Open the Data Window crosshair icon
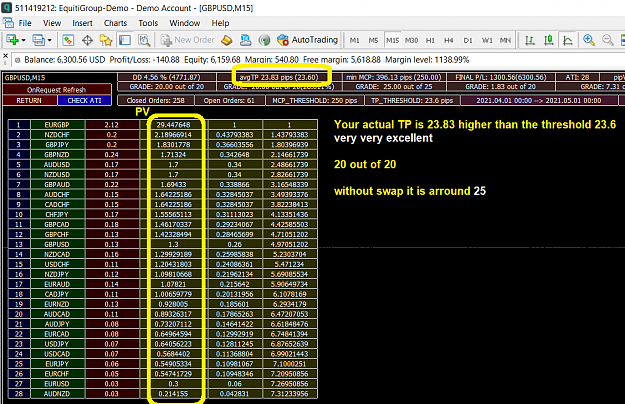625x404 pixels. click(87, 40)
